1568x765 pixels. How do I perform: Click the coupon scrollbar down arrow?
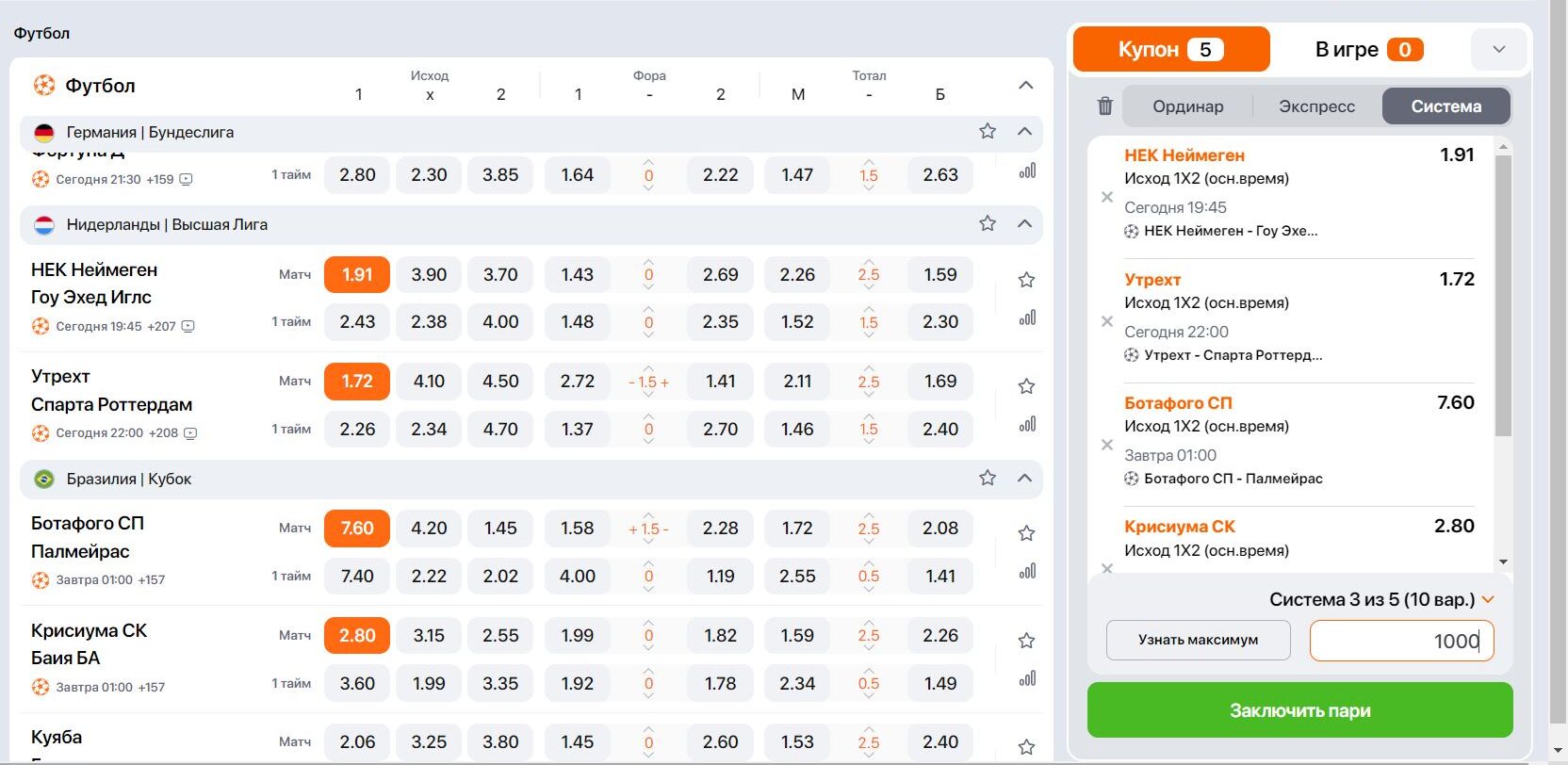1503,562
